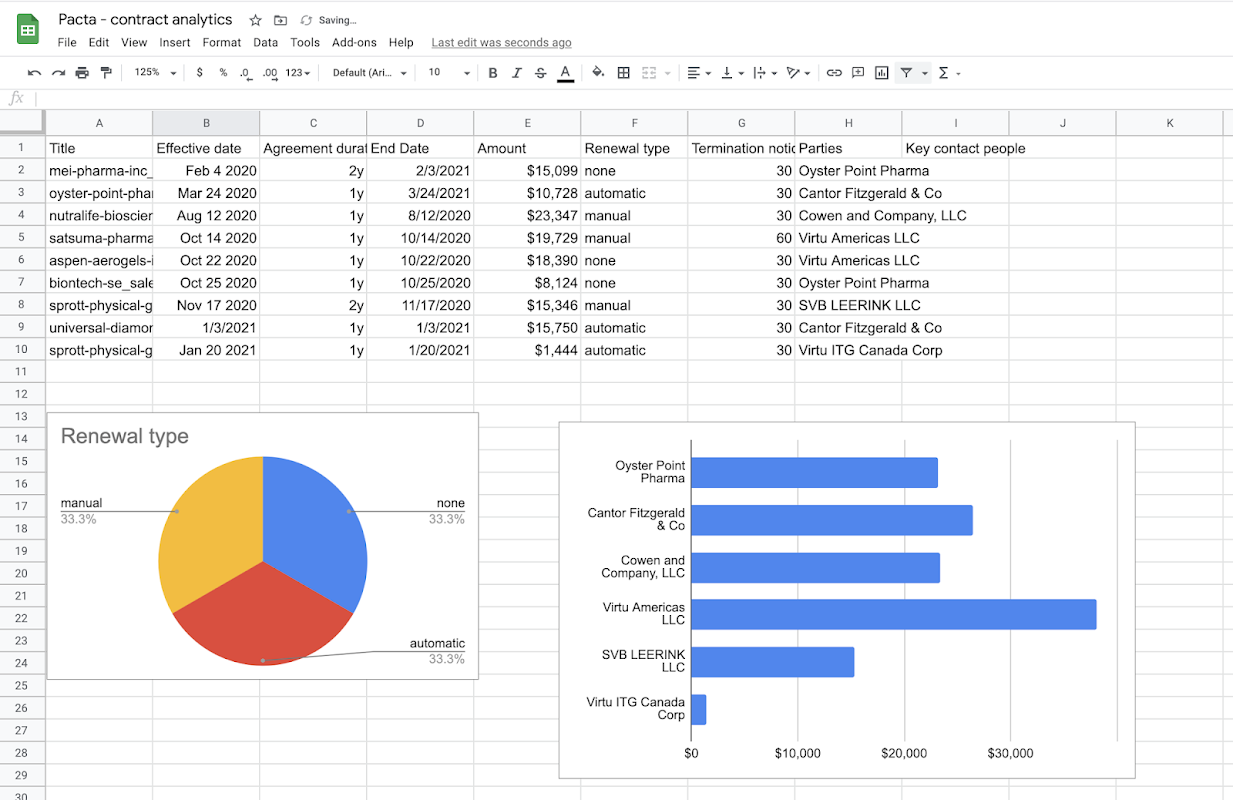Select column E header

point(527,123)
